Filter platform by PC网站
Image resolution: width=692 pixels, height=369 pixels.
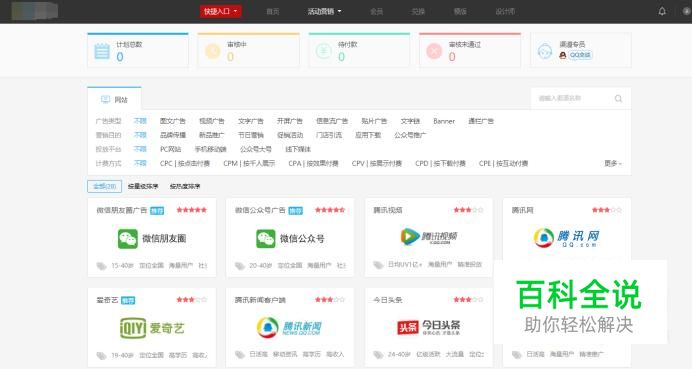[x=170, y=149]
